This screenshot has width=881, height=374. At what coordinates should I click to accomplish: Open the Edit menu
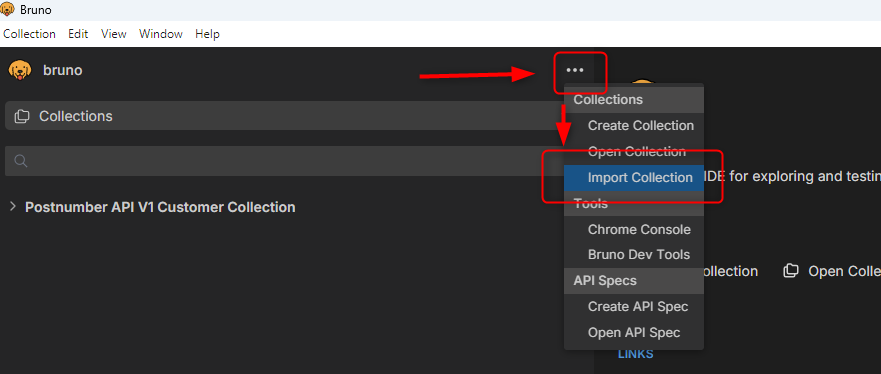coord(78,34)
